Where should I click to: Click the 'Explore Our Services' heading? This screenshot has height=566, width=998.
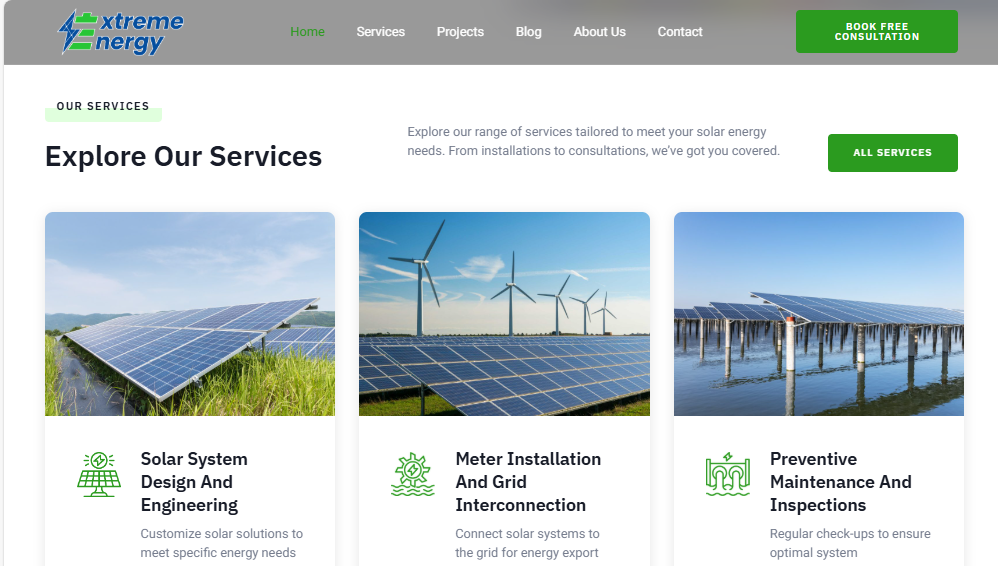[x=183, y=157]
